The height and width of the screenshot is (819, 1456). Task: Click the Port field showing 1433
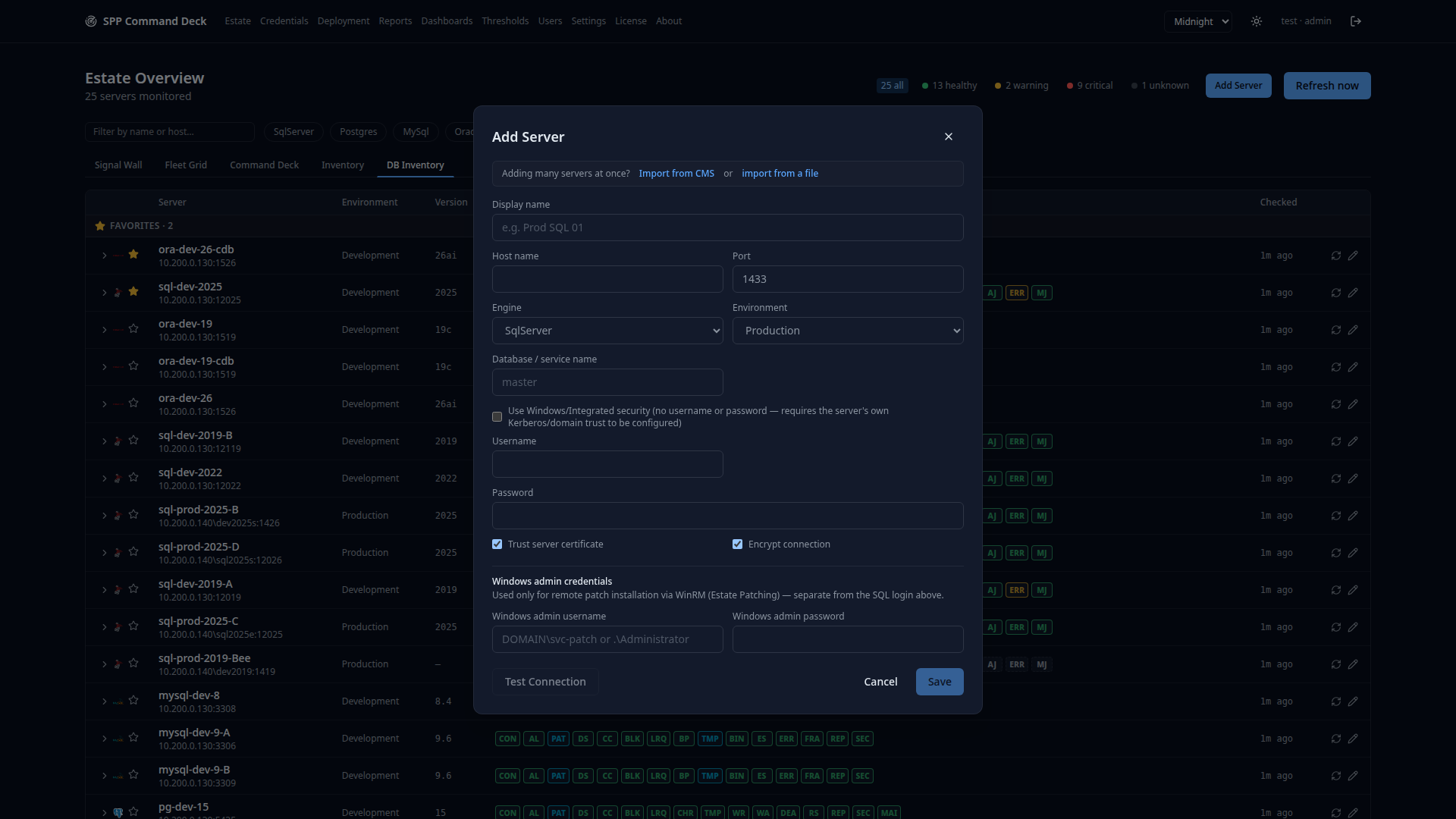(x=848, y=279)
